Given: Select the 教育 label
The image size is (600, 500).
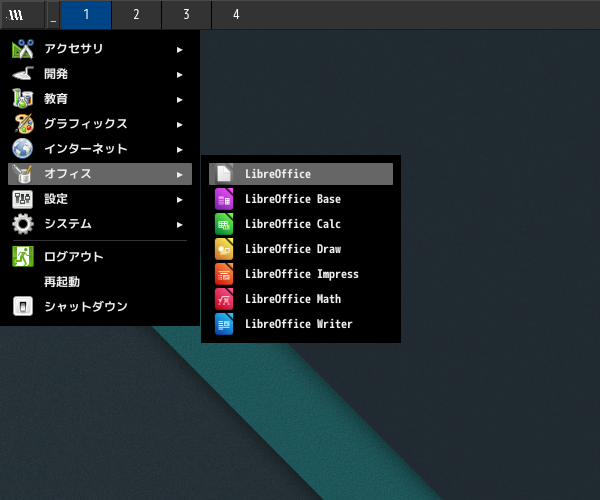Looking at the screenshot, I should click(x=56, y=99).
